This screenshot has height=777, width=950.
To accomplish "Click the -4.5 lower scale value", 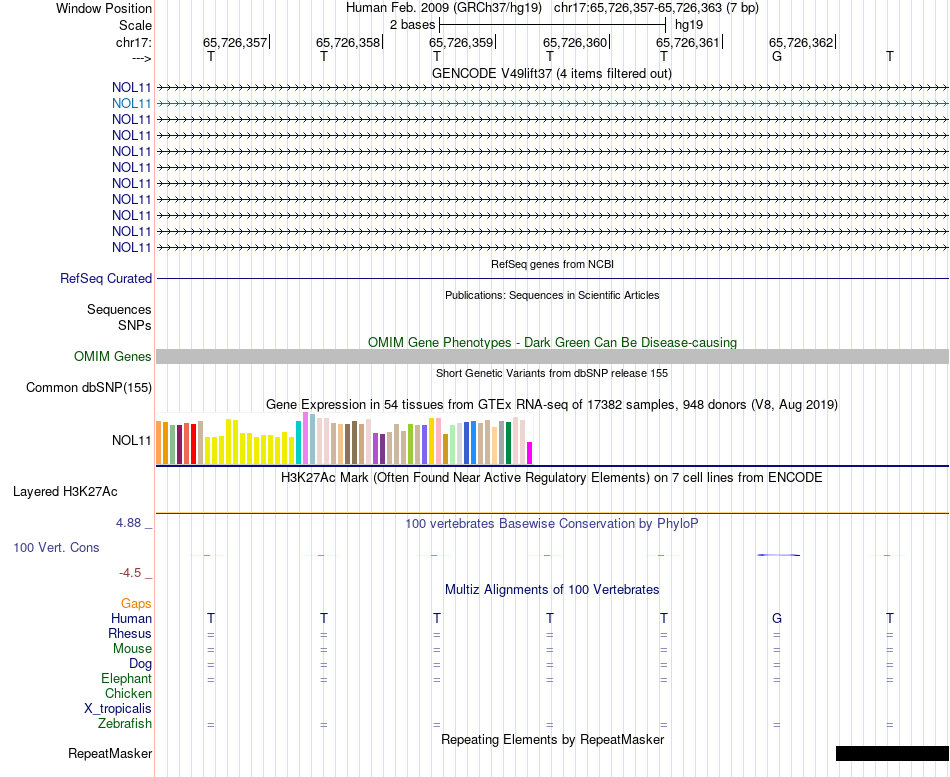I will point(130,573).
